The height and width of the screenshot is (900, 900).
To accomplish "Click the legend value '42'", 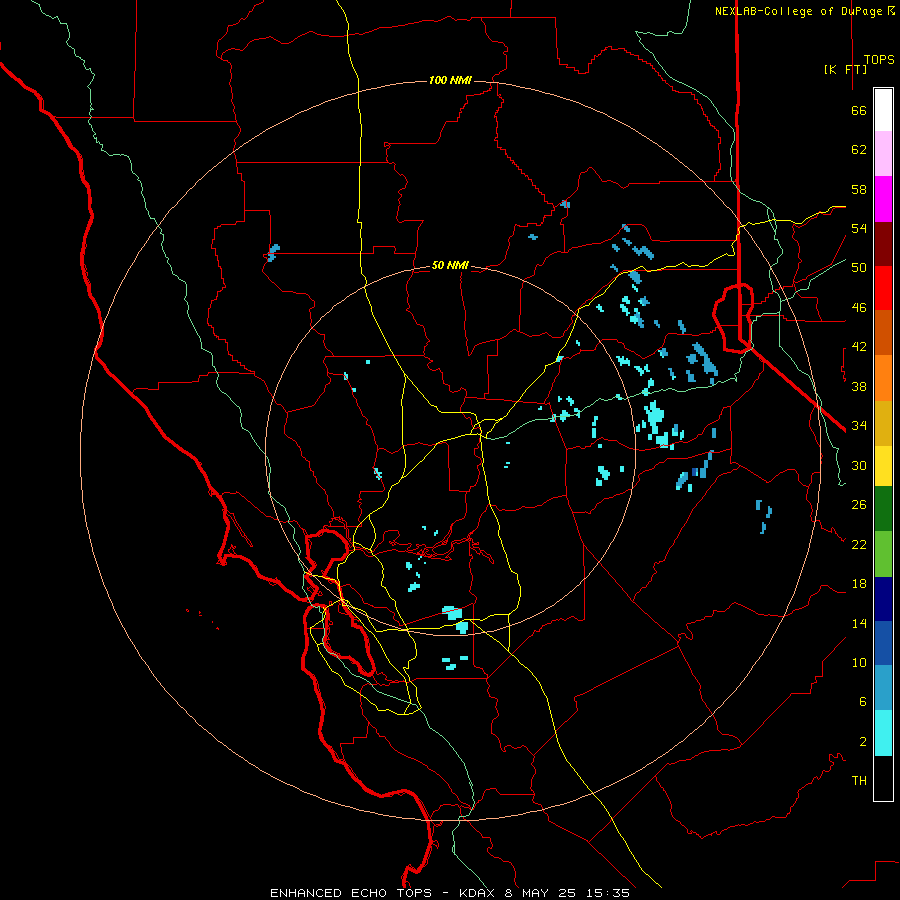I will 859,346.
